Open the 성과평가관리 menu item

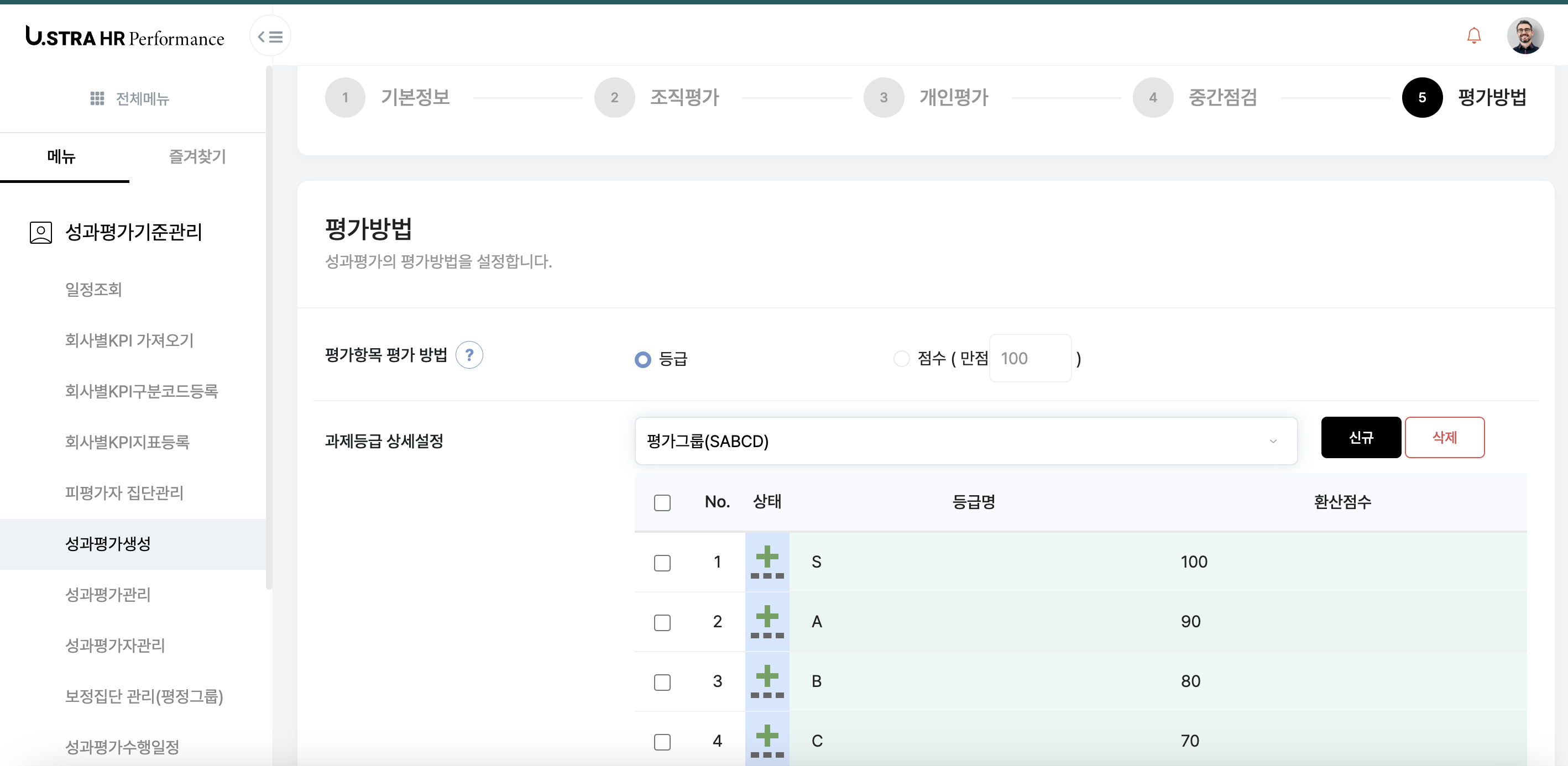[108, 595]
